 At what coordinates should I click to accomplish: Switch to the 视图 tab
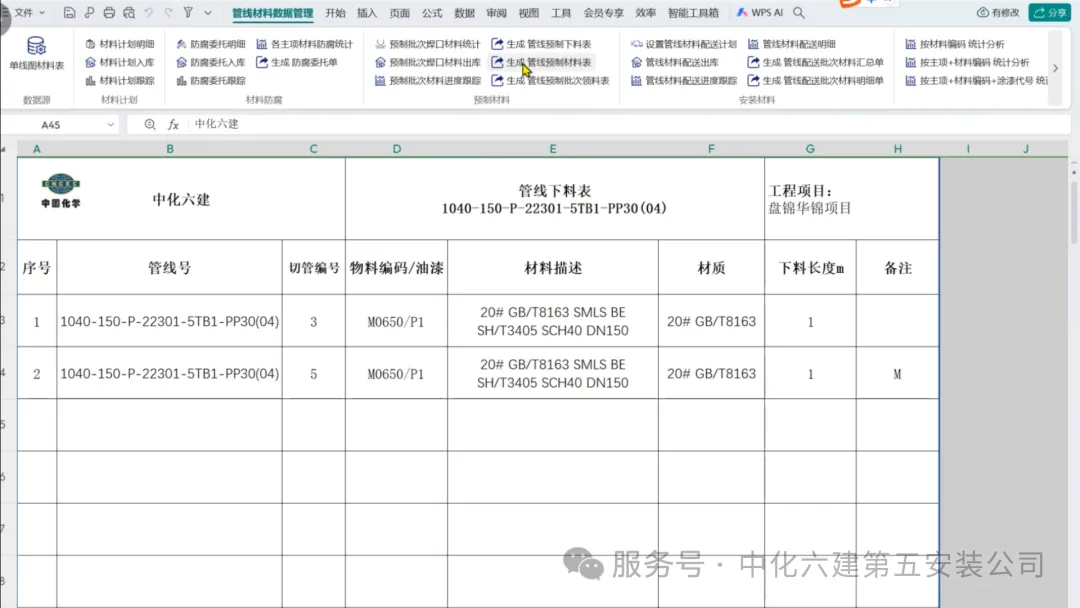pyautogui.click(x=528, y=12)
